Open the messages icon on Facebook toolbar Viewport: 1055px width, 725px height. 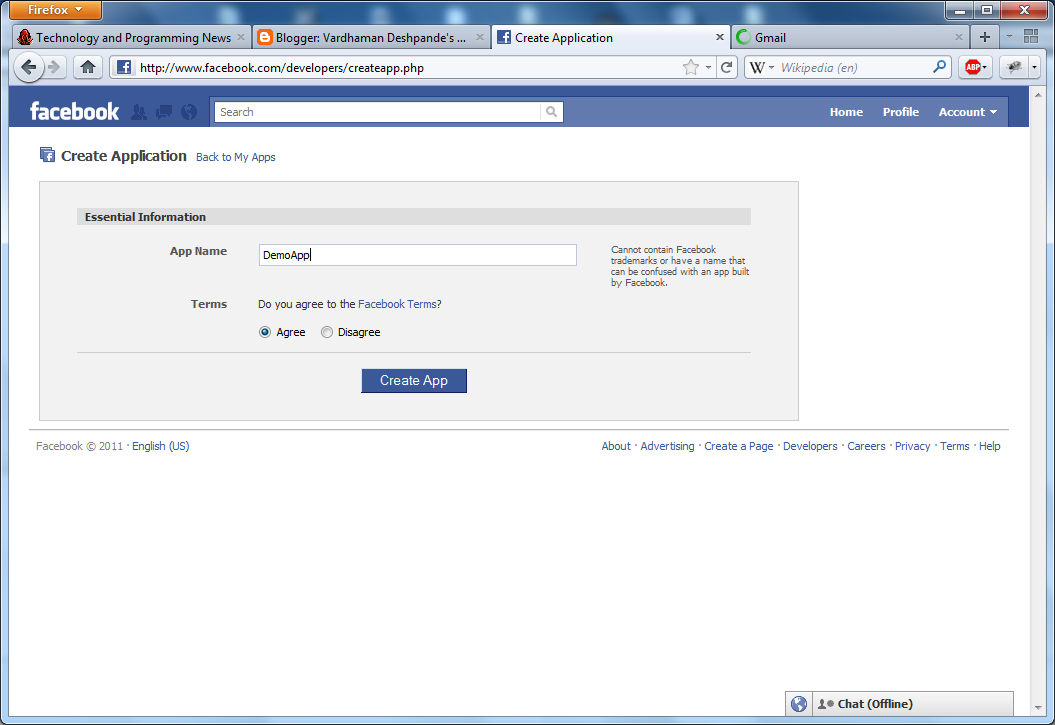(163, 111)
